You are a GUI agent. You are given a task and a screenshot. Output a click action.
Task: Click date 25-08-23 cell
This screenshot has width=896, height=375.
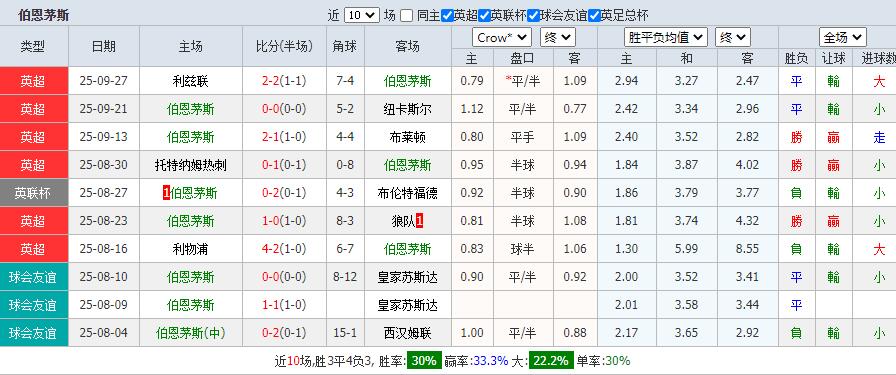[103, 221]
